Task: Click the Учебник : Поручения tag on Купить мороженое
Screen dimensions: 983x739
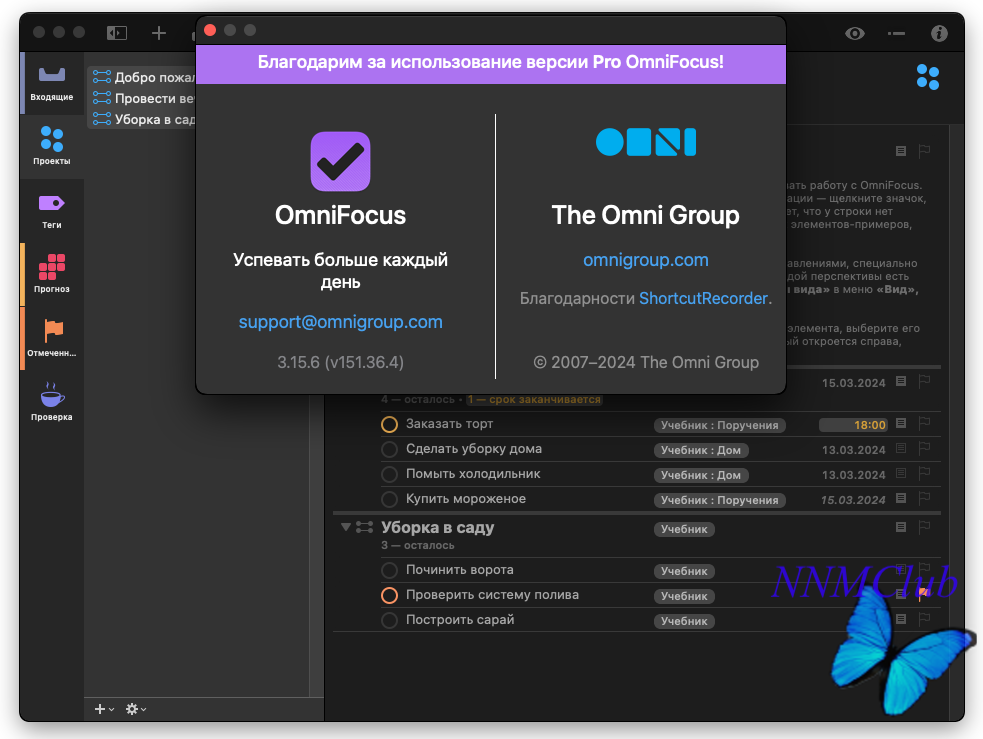Action: 719,500
